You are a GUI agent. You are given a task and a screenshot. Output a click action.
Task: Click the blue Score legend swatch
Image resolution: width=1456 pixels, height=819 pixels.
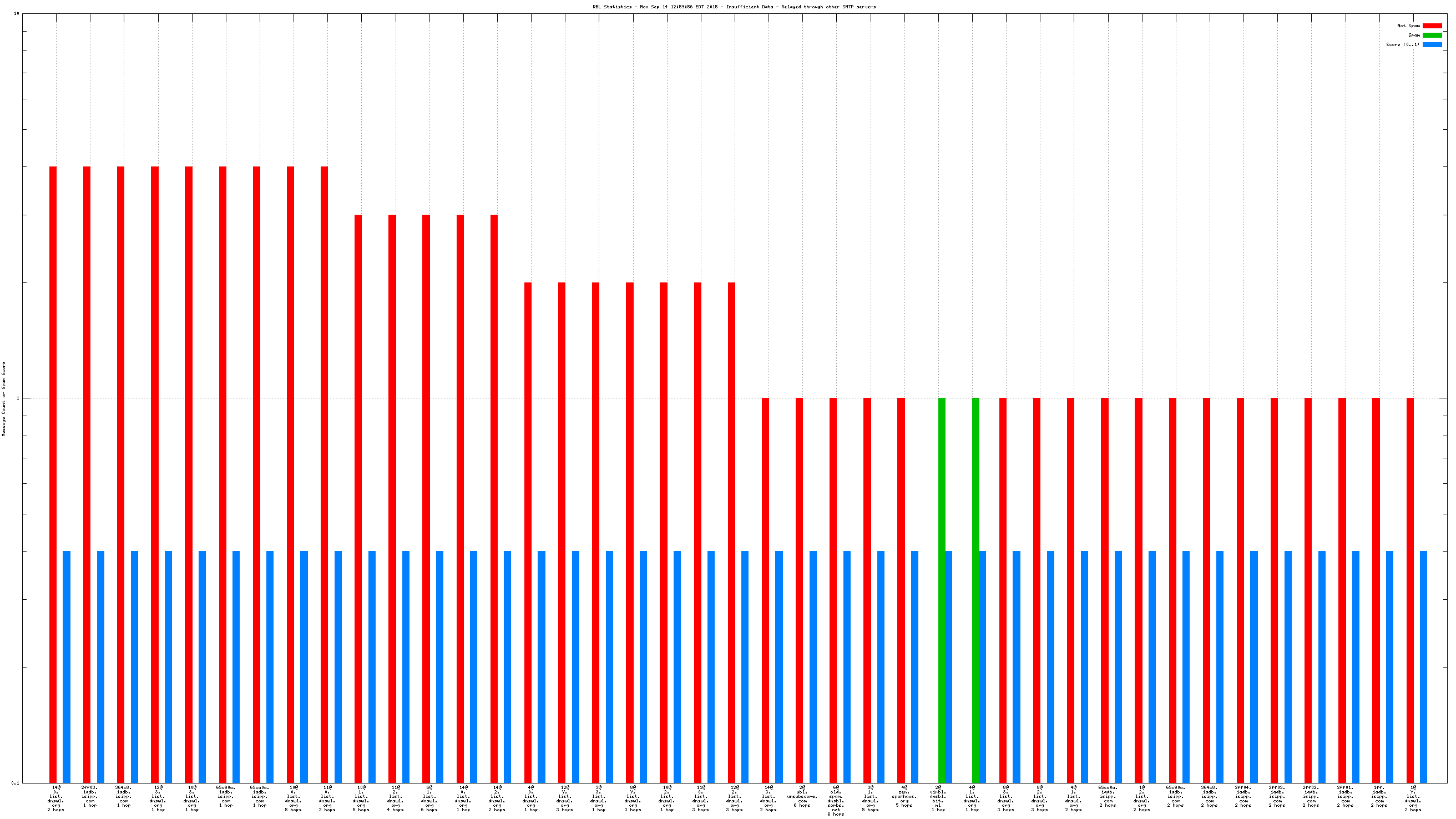[1432, 44]
